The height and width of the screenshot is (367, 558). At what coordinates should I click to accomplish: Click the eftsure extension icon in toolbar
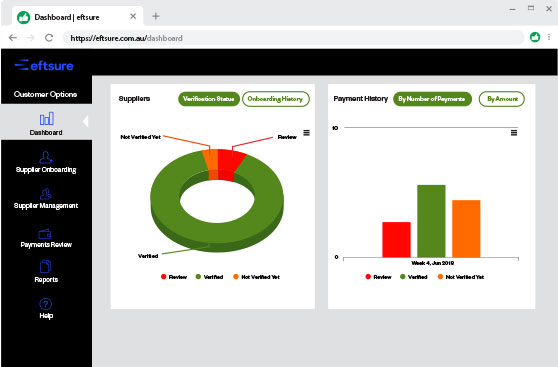click(535, 37)
